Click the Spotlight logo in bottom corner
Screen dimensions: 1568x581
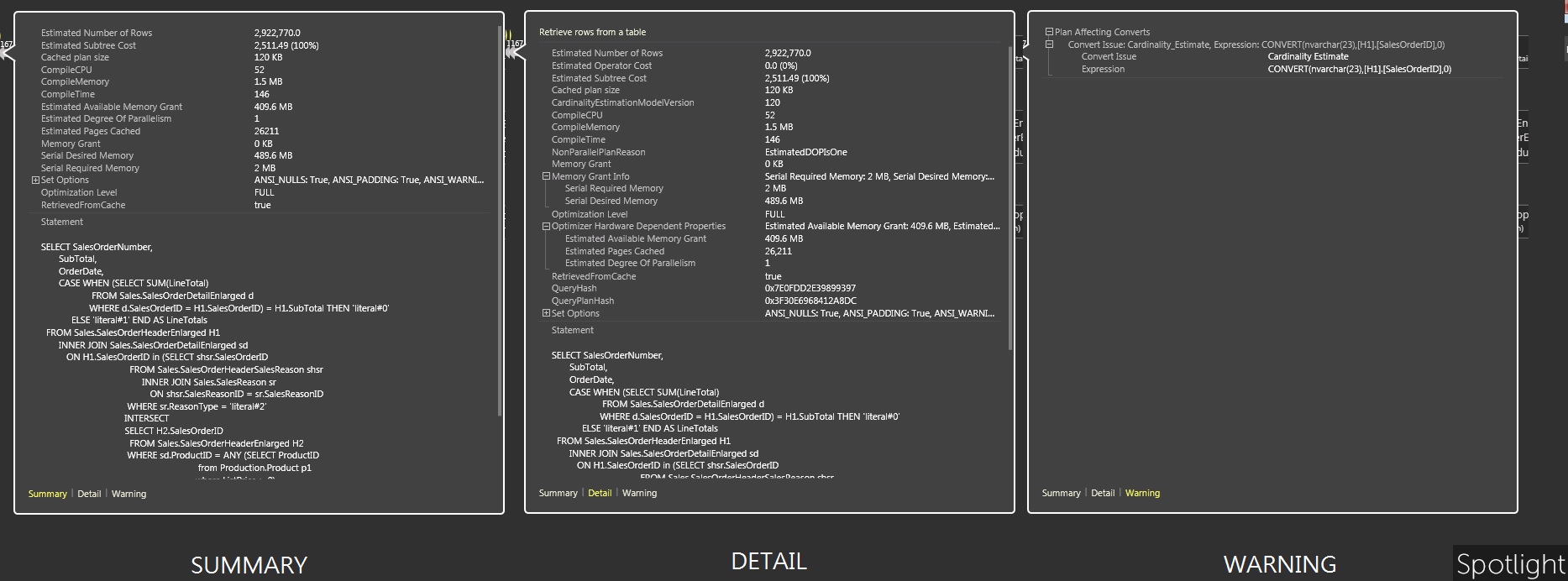click(x=1510, y=563)
